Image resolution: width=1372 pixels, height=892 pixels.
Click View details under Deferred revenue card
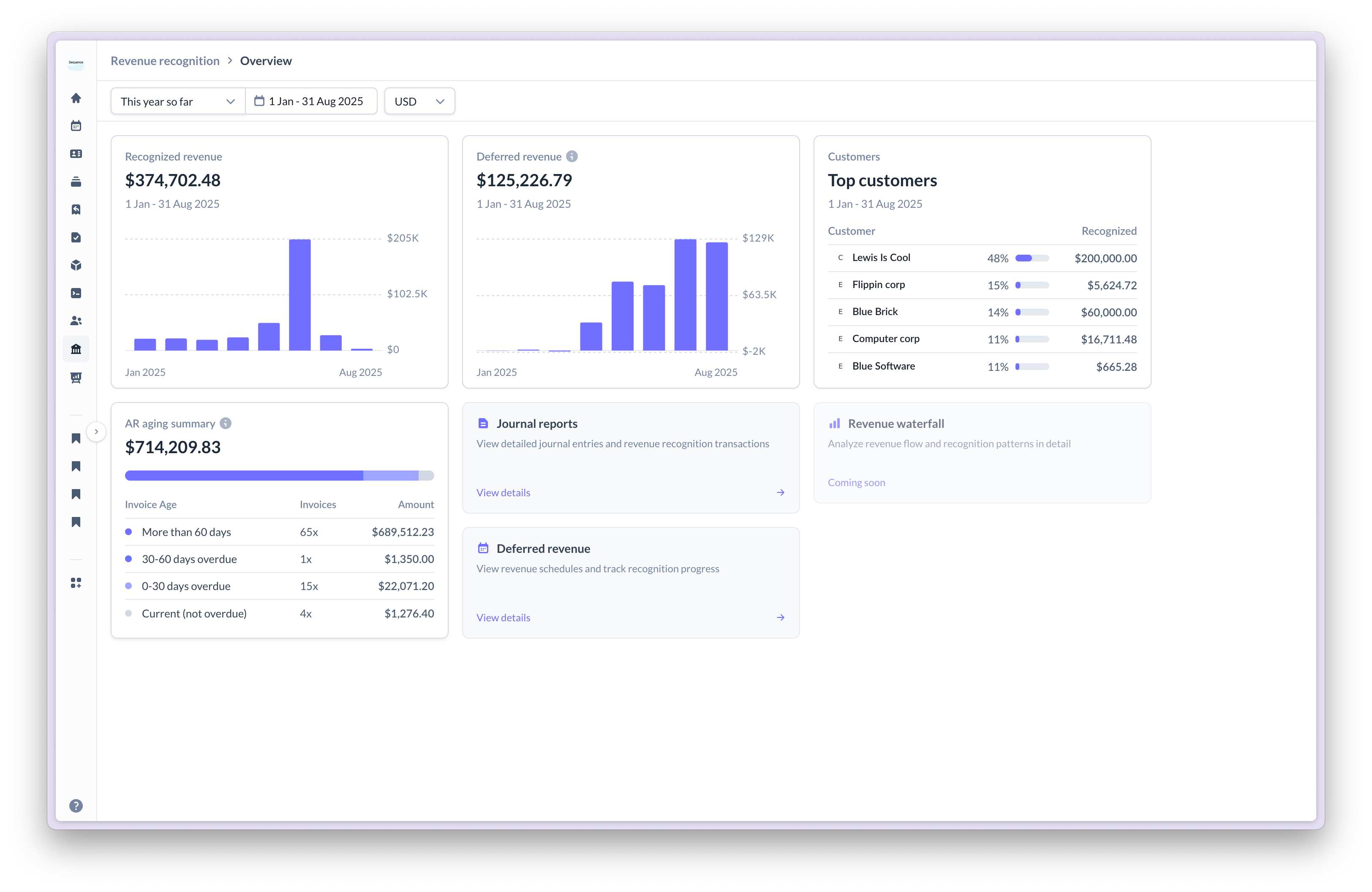pyautogui.click(x=503, y=618)
